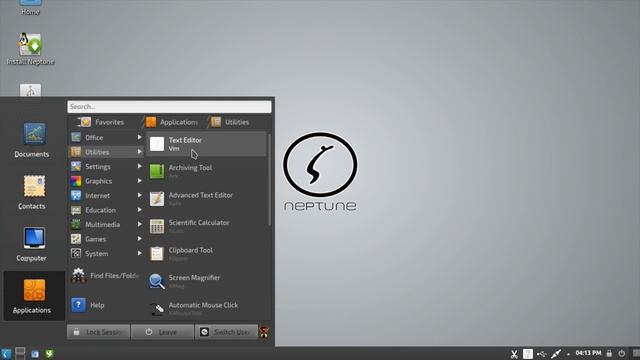This screenshot has width=640, height=360.
Task: Open the device notifier tray icon
Action: coord(542,354)
